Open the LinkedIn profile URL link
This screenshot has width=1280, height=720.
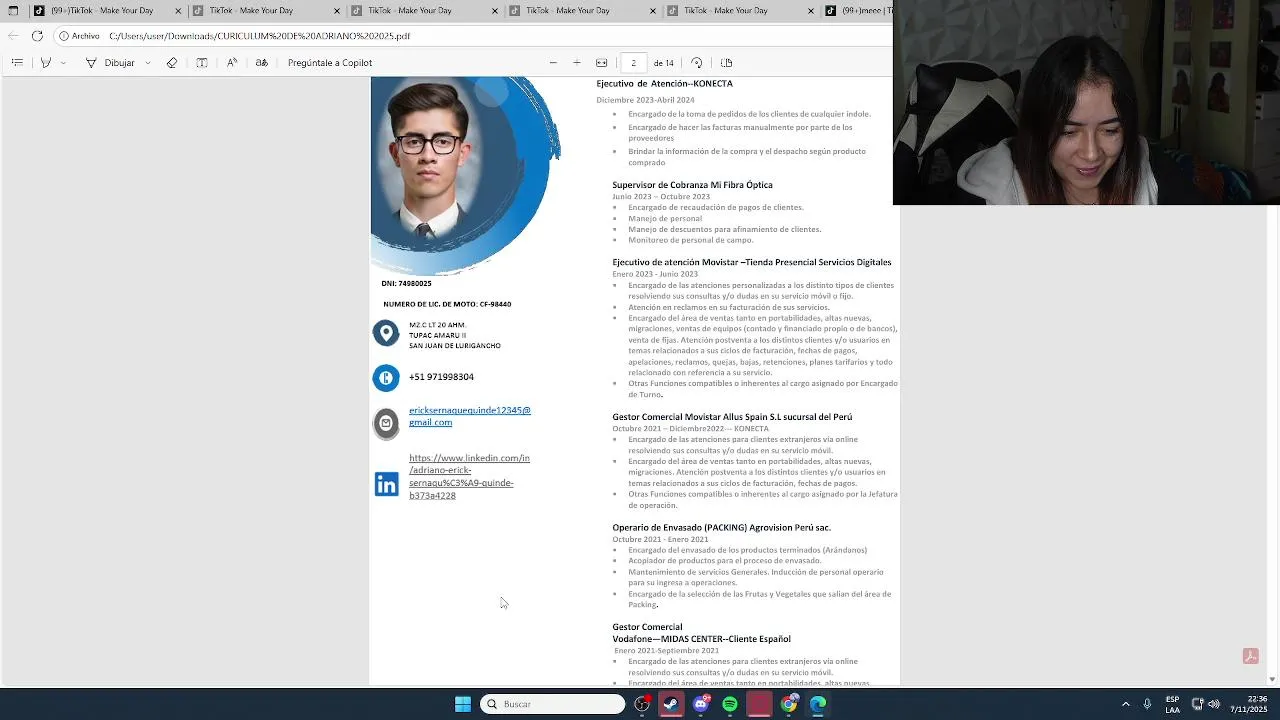click(x=469, y=476)
